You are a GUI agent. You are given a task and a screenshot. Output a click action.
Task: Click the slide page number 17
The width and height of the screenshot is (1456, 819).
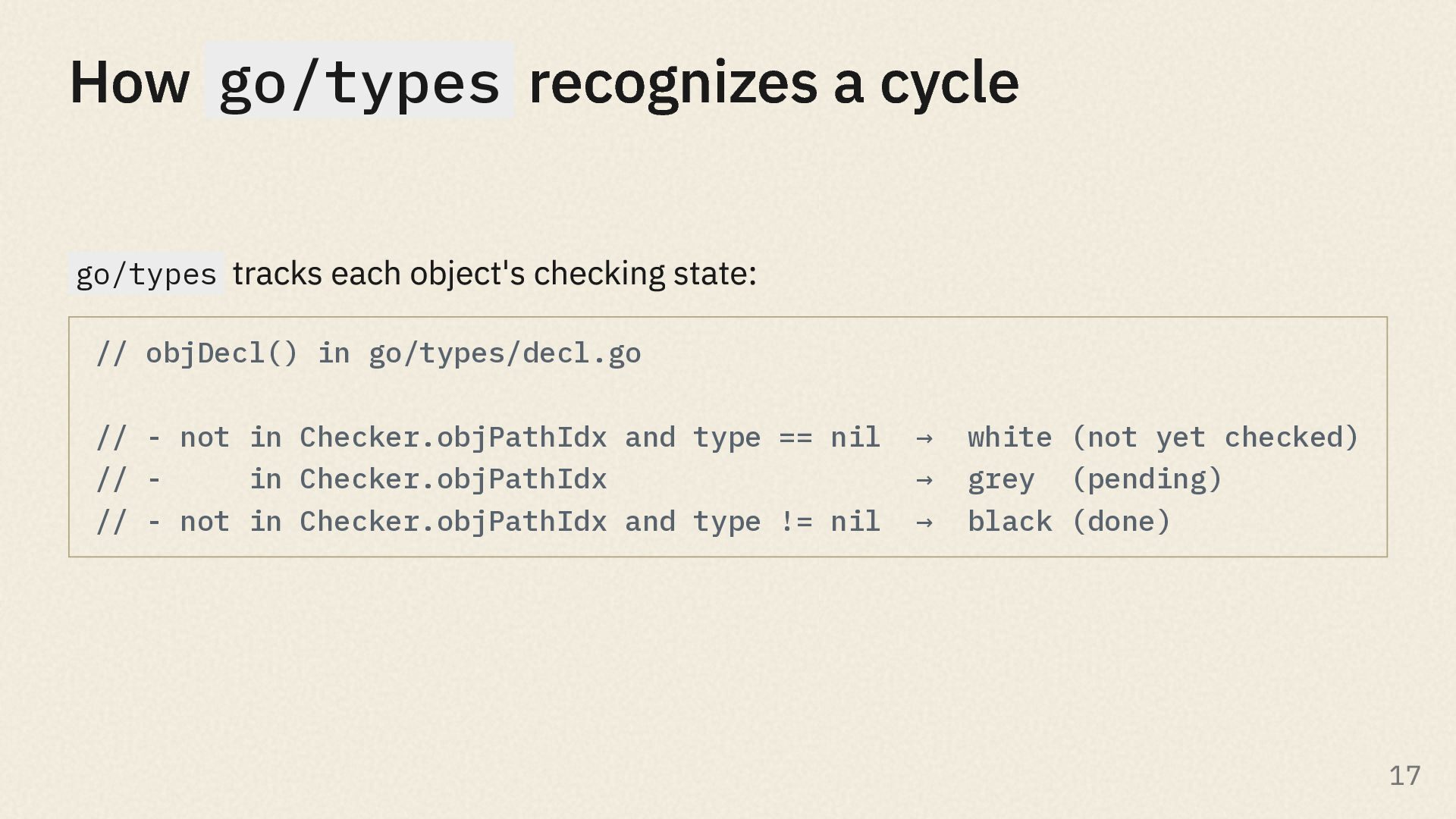(1404, 776)
